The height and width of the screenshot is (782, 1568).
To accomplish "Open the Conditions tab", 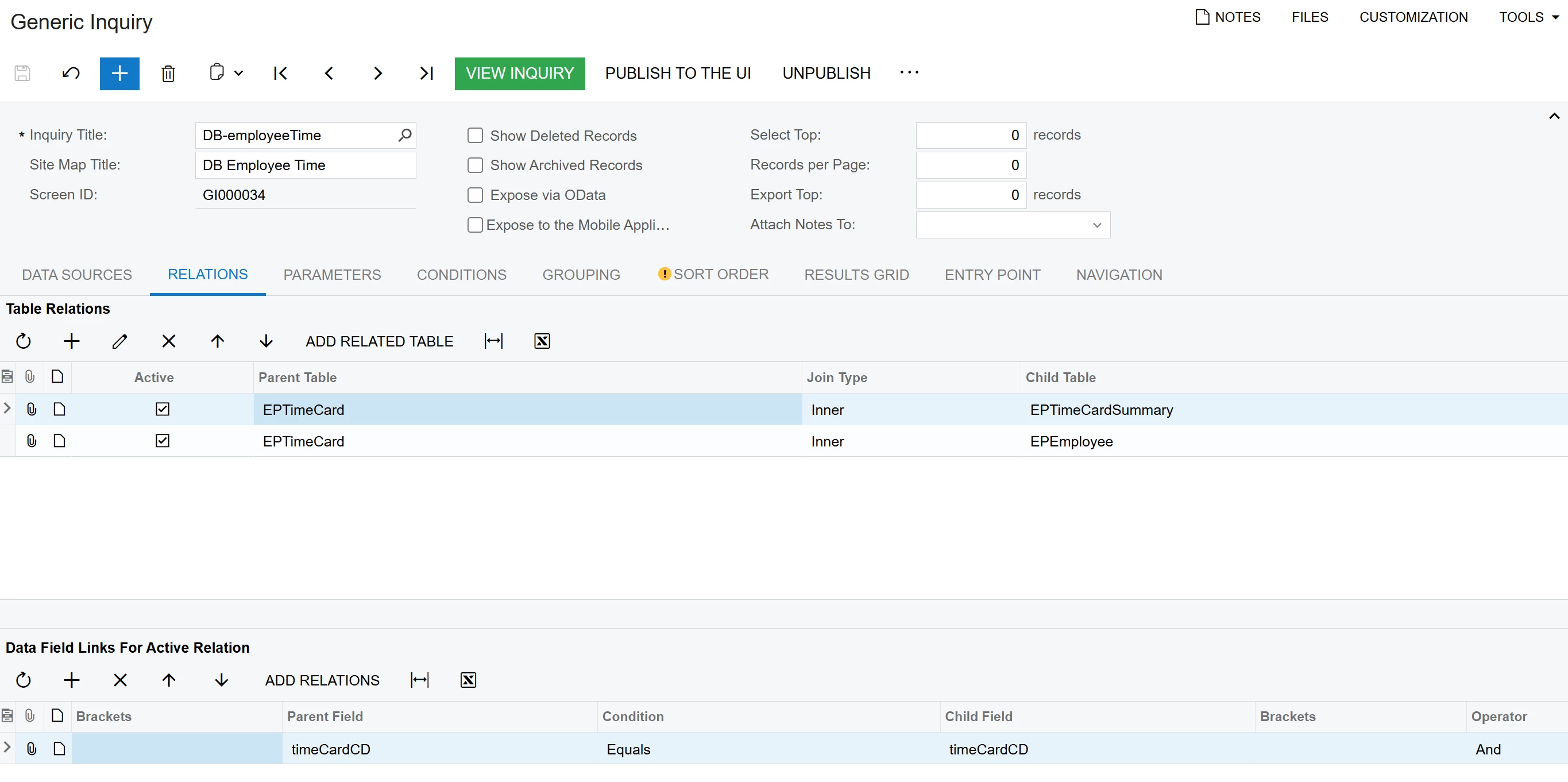I will click(x=461, y=275).
